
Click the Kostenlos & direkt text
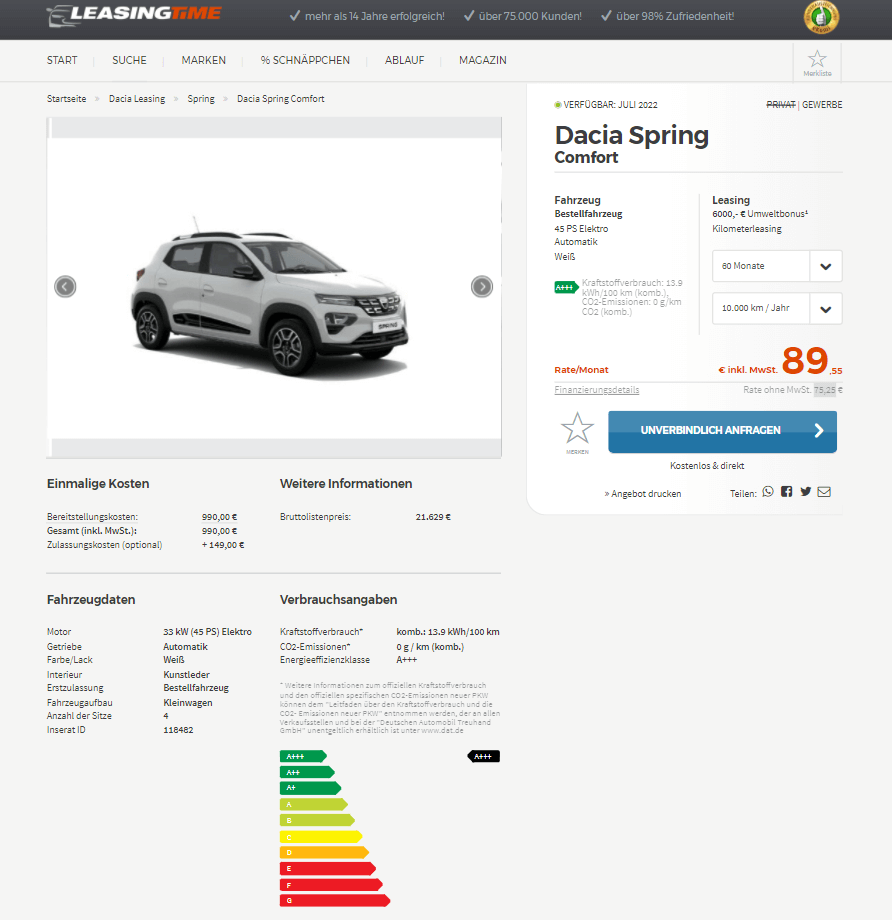[707, 465]
